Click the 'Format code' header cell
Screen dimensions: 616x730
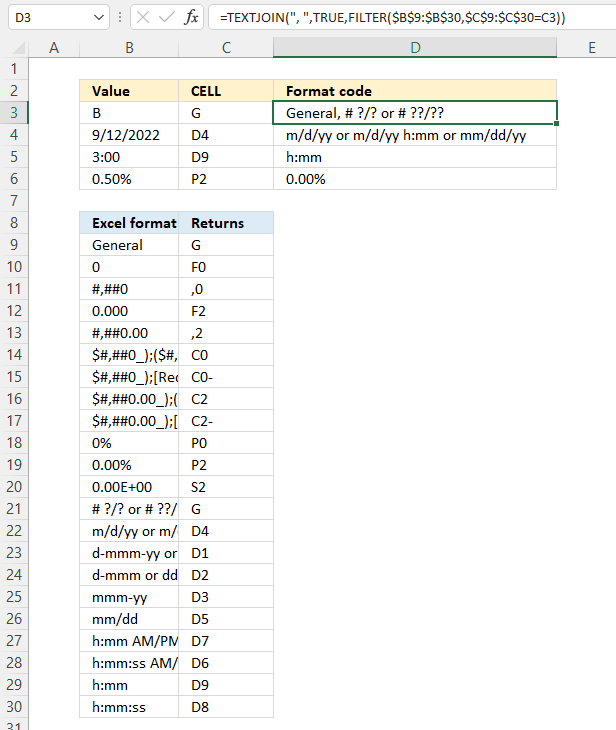tap(415, 91)
